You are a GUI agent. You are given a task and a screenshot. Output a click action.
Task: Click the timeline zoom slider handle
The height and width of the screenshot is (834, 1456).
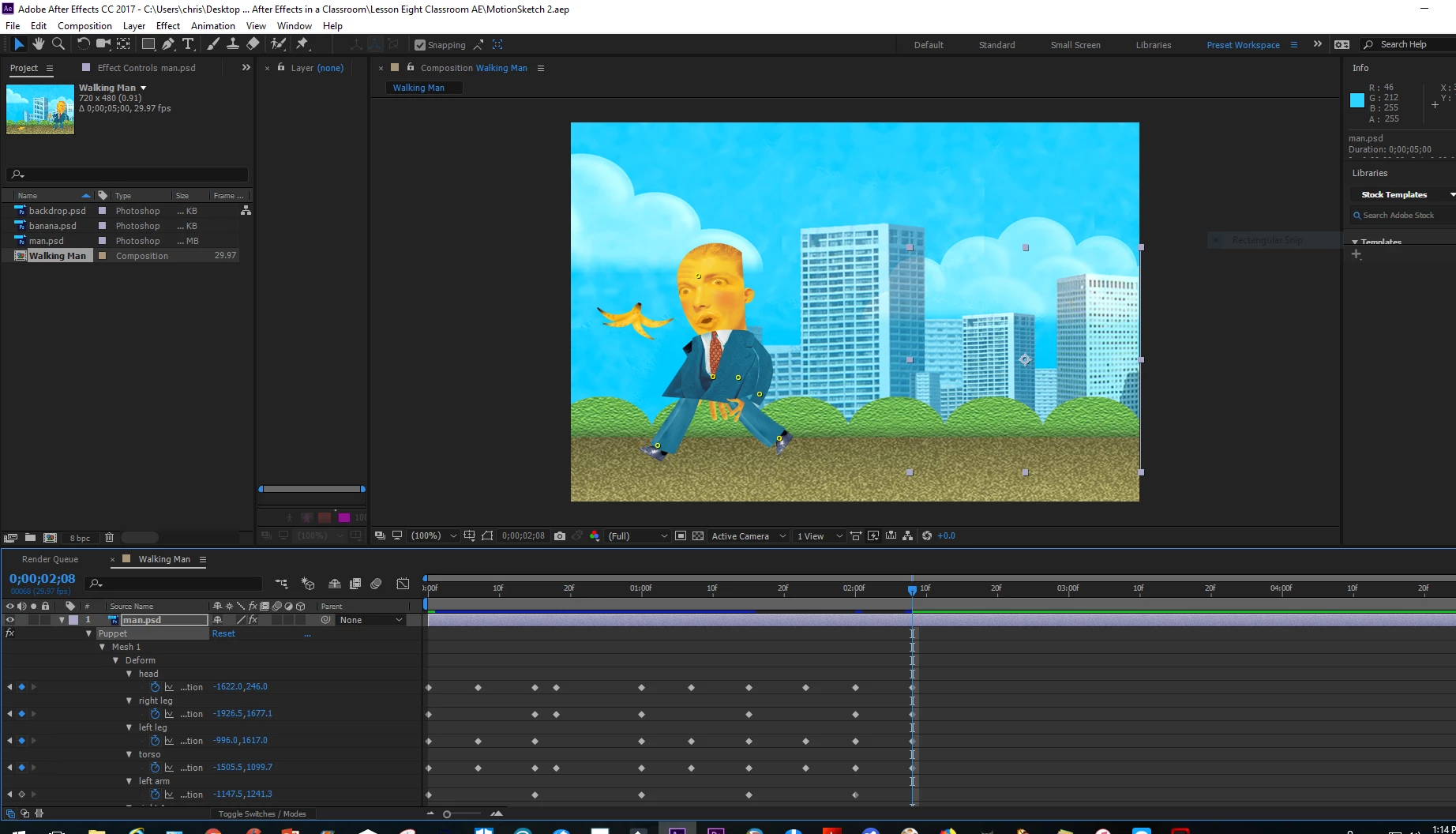pos(447,813)
